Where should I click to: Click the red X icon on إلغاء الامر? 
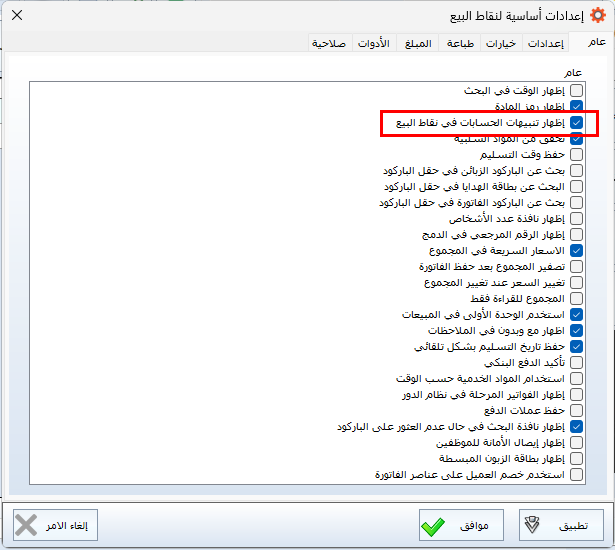pos(28,524)
